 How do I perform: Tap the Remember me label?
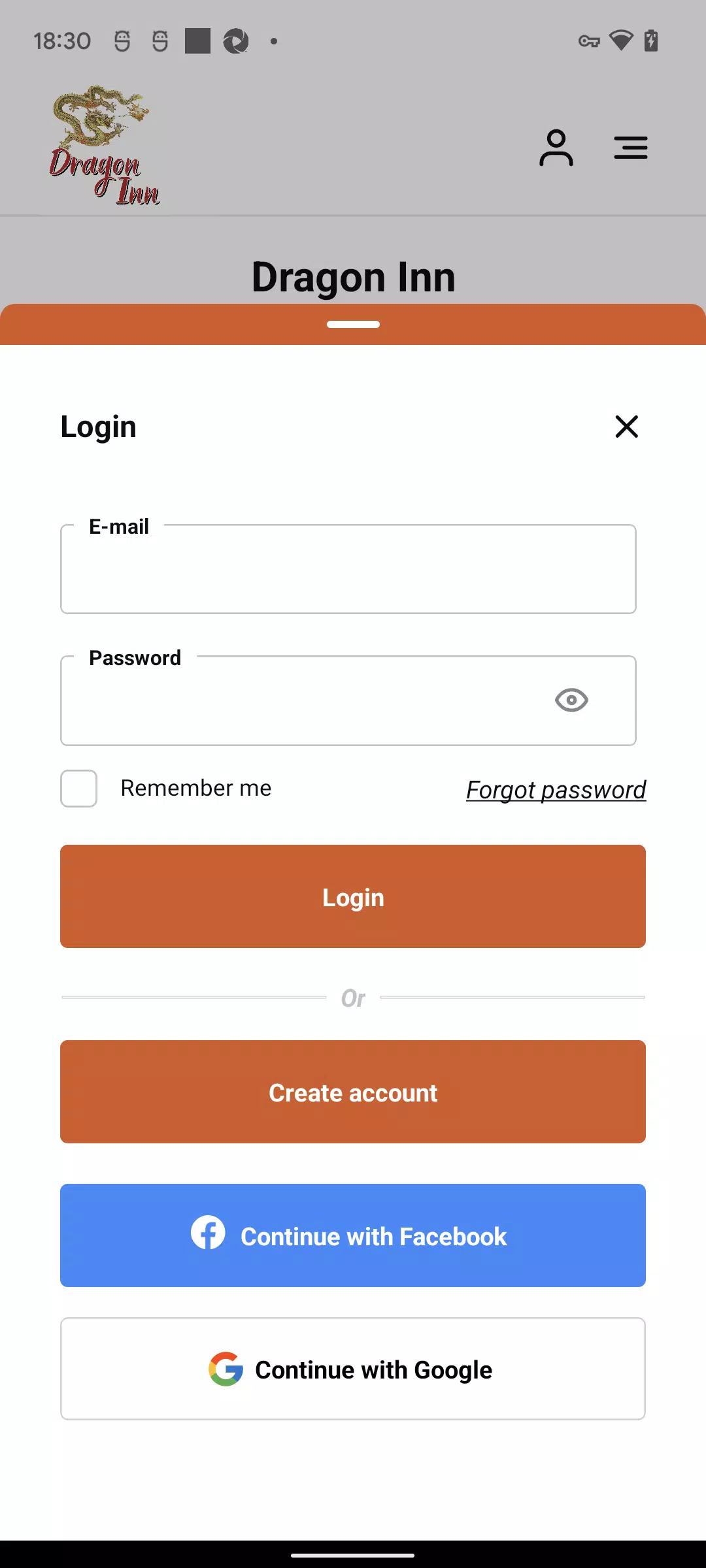[x=196, y=789]
